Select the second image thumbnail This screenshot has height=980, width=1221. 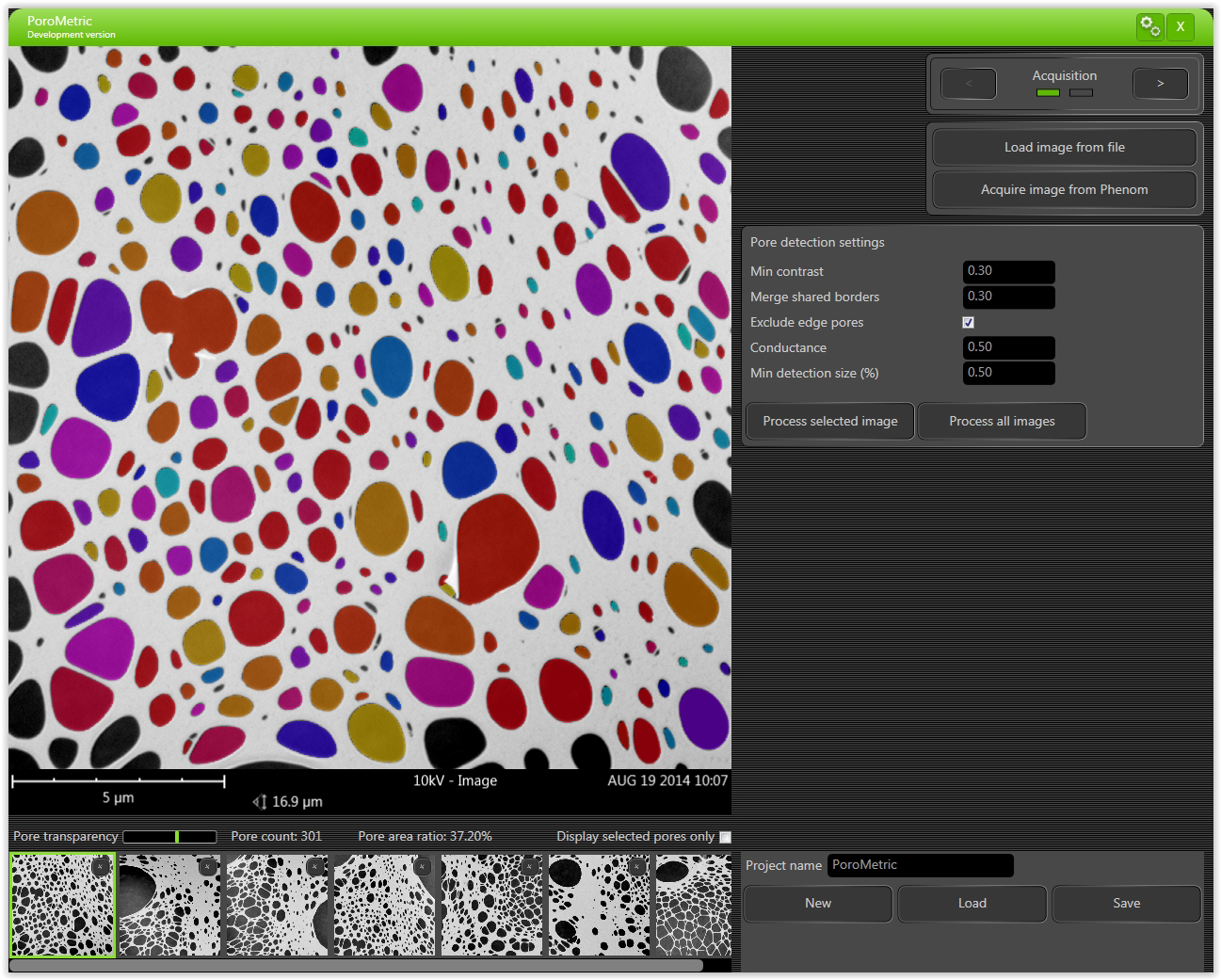(x=169, y=905)
